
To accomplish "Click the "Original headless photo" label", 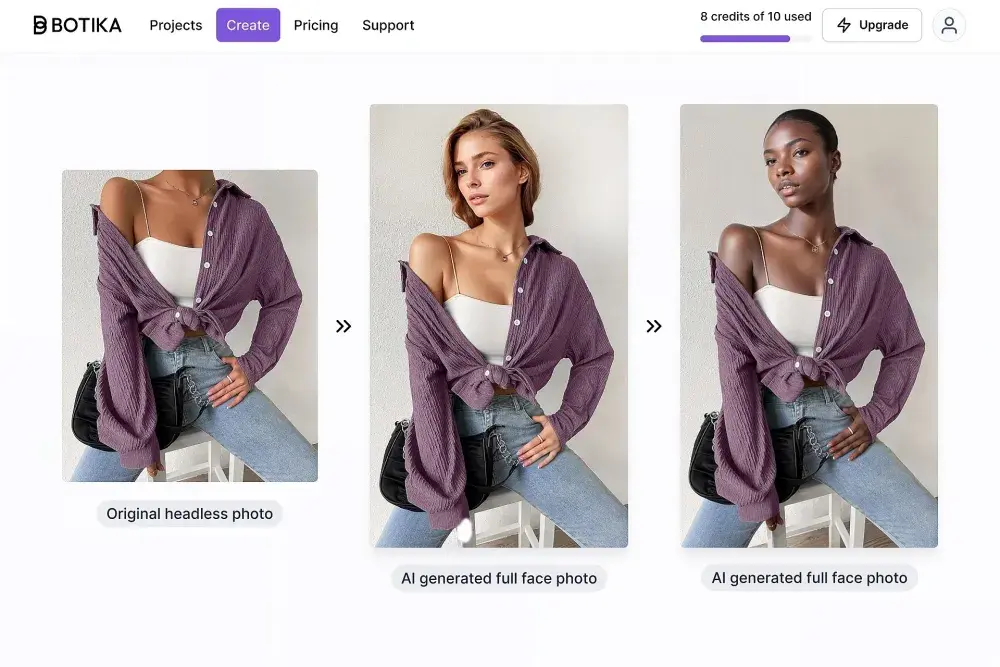I will coord(190,514).
